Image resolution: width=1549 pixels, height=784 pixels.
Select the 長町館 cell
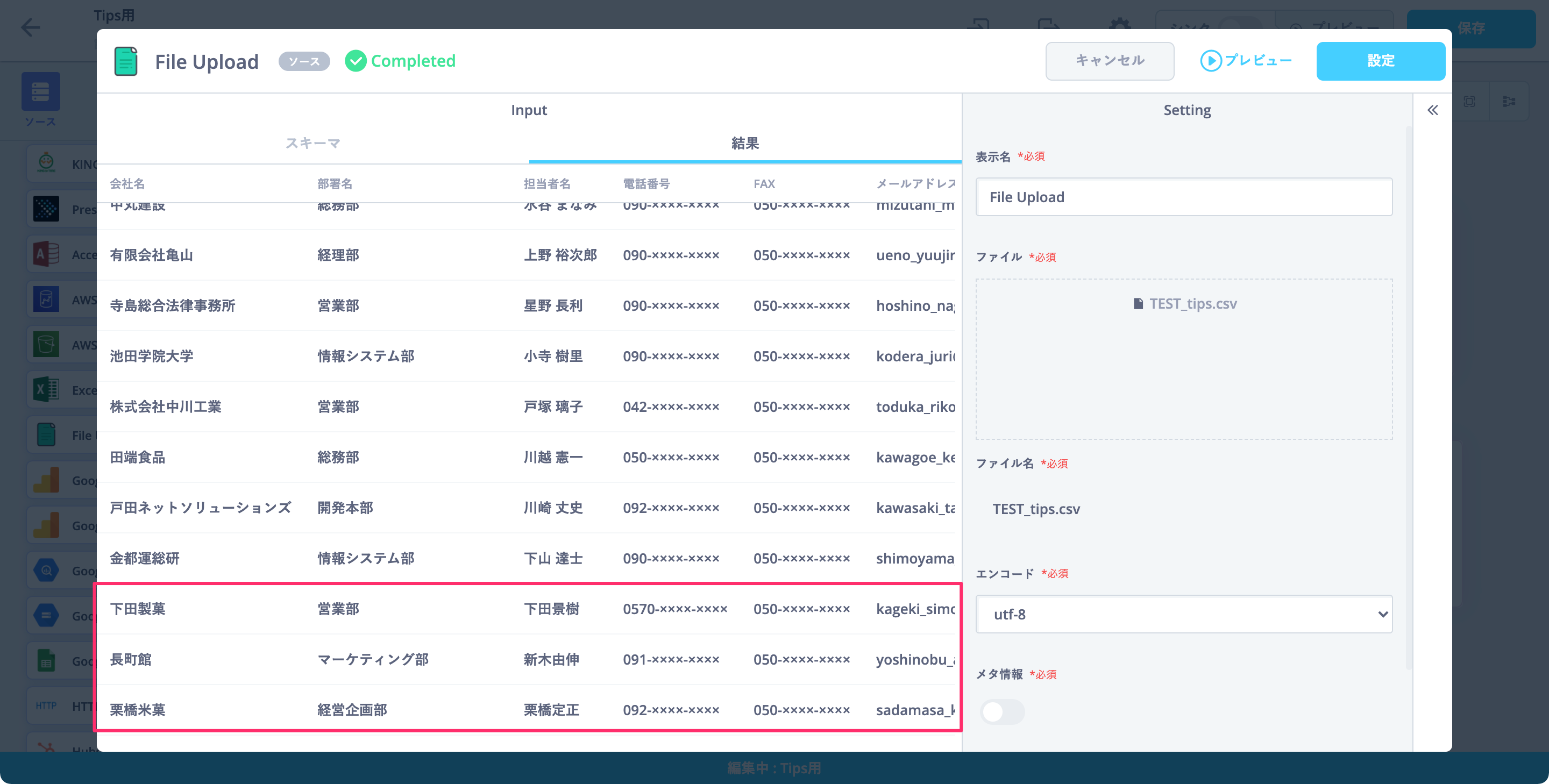131,660
